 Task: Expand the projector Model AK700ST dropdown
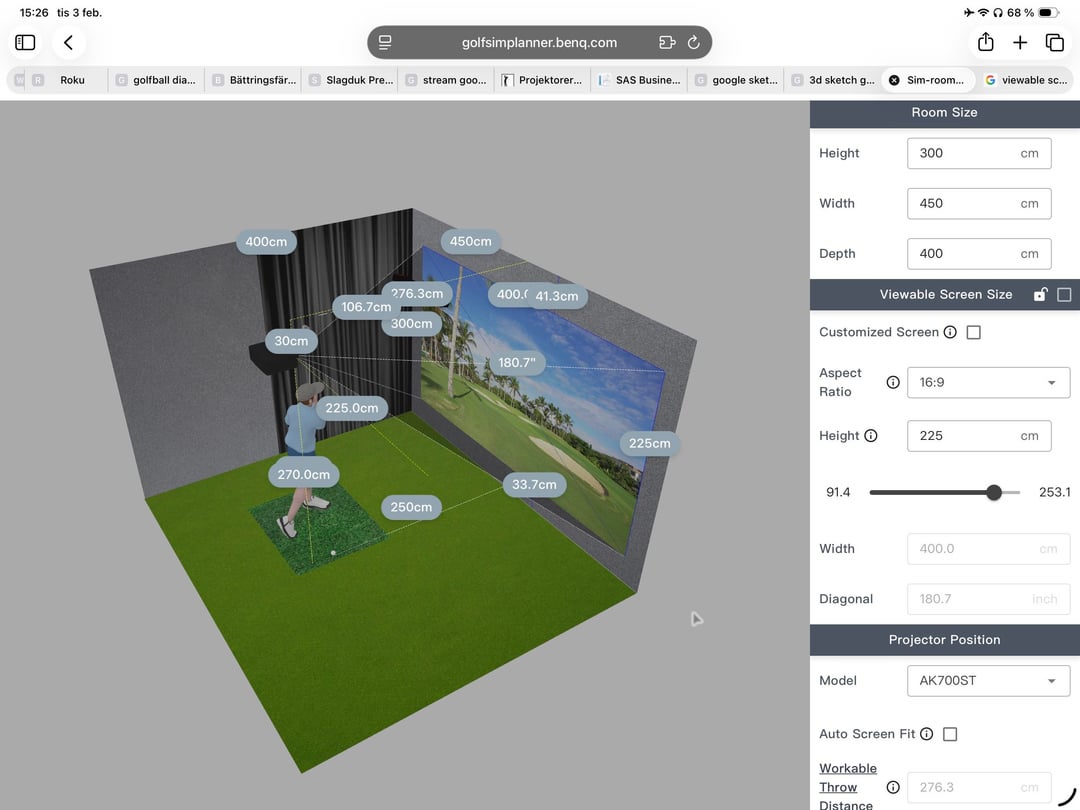tap(988, 681)
